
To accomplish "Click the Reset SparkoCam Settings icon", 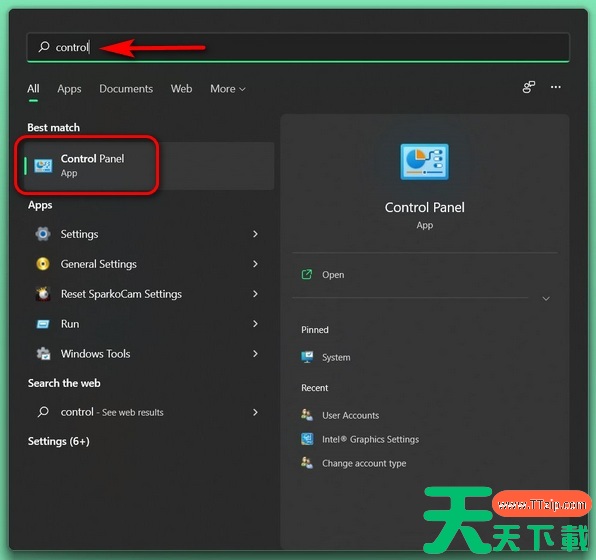I will [43, 293].
